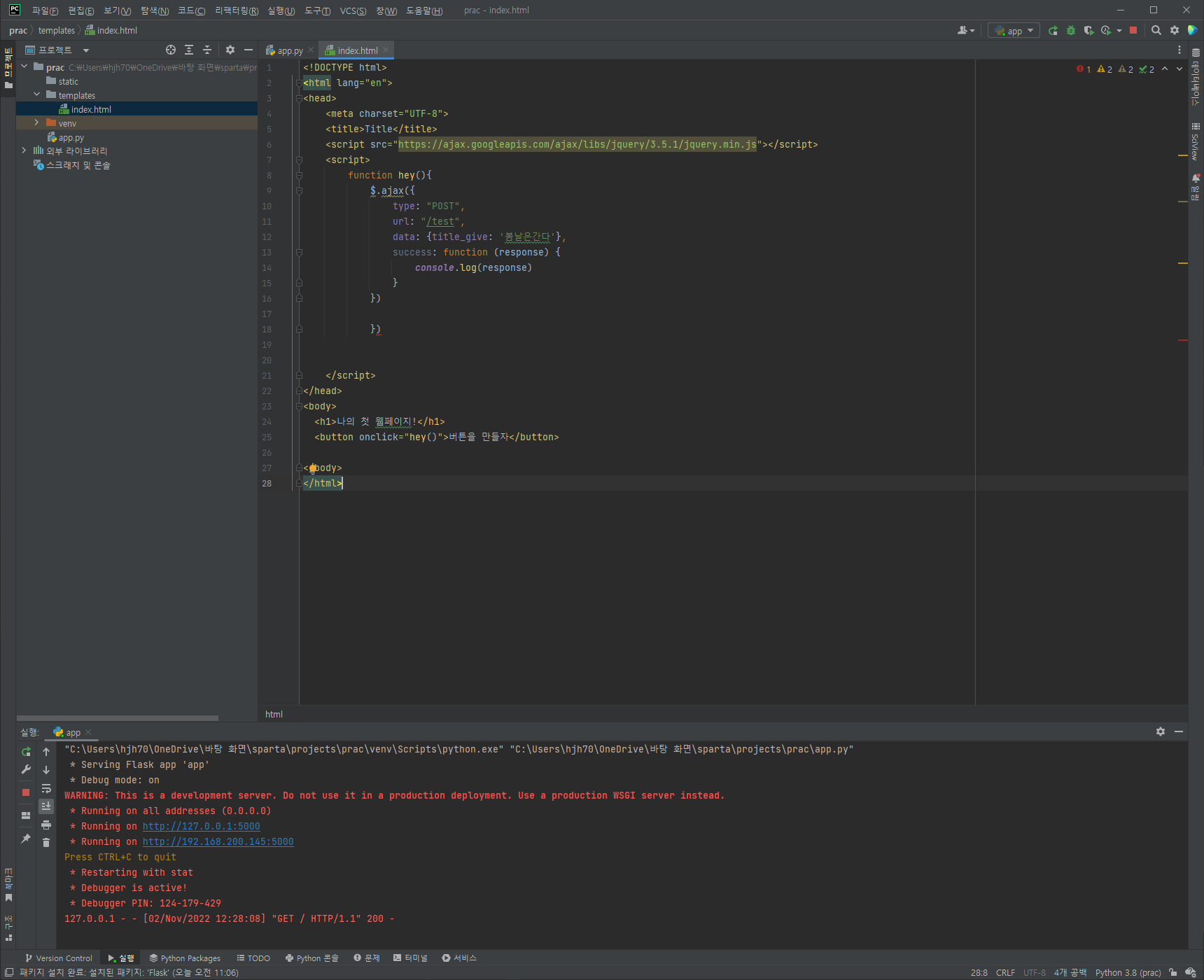
Task: Open Run panel settings gear
Action: 1161,731
